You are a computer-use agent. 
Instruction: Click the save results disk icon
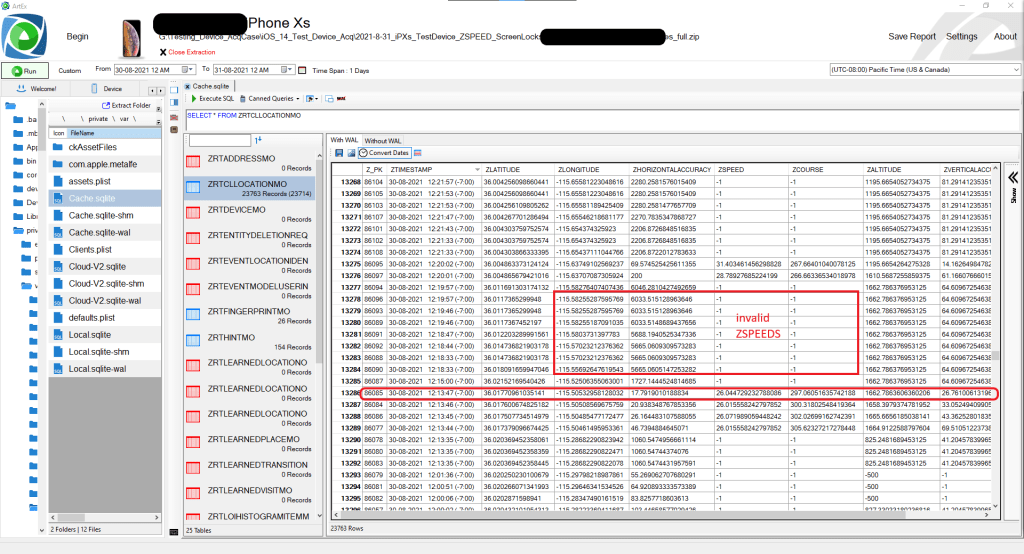point(338,152)
